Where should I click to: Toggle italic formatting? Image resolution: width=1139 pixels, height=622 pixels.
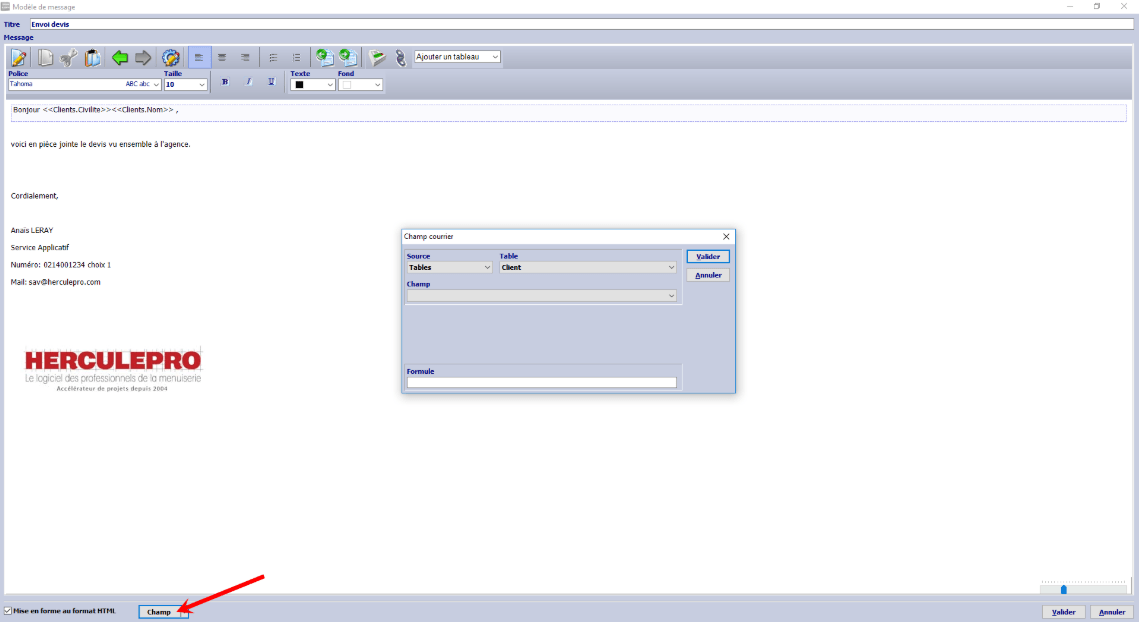pyautogui.click(x=248, y=82)
